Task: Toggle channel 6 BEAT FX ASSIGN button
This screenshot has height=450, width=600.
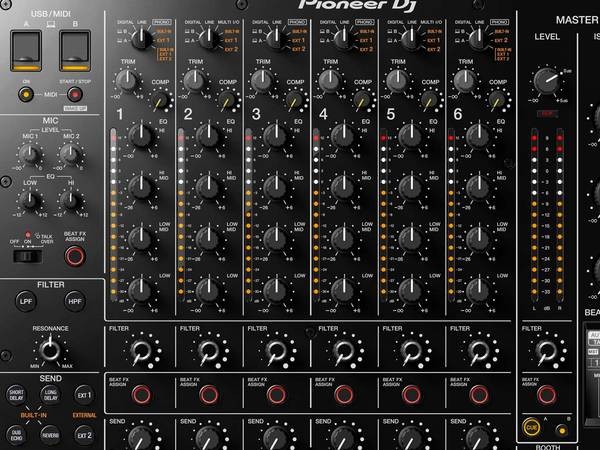Action: [x=479, y=395]
